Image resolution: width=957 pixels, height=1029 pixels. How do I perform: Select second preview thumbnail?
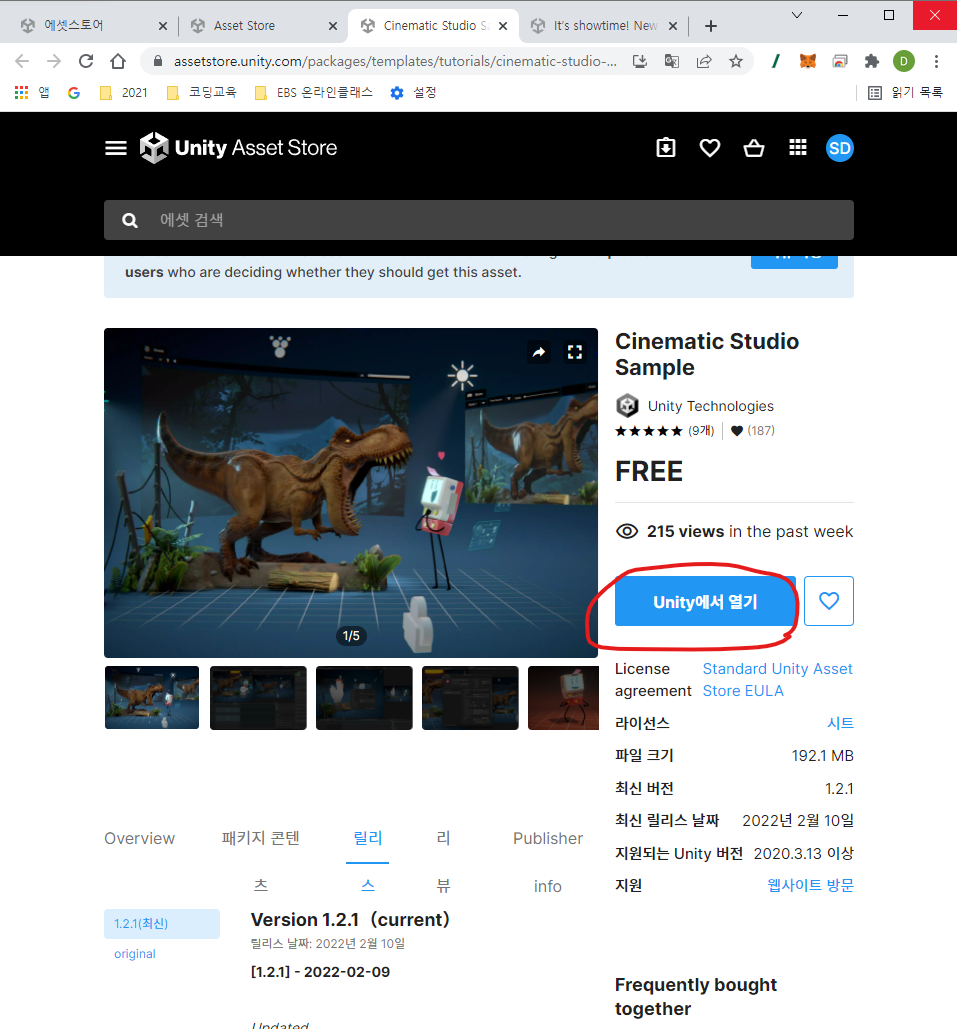click(258, 698)
